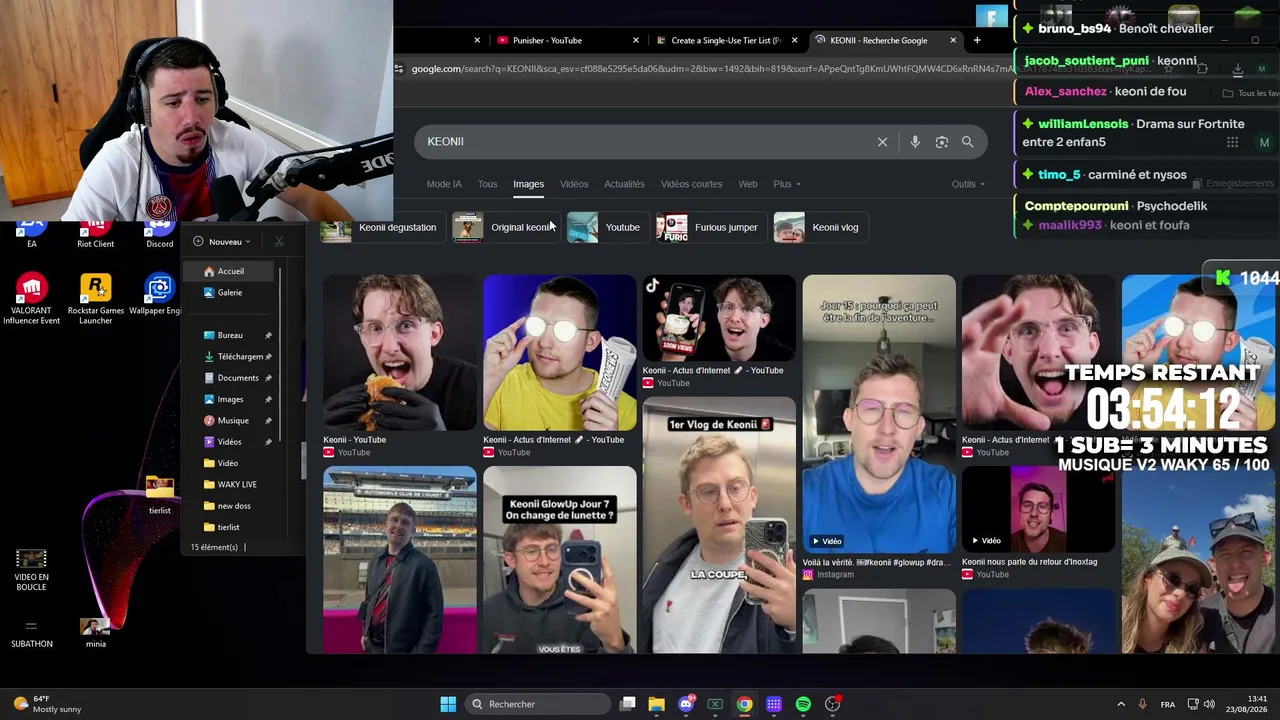Clear the KEONII search query
Viewport: 1280px width, 720px height.
coord(882,142)
